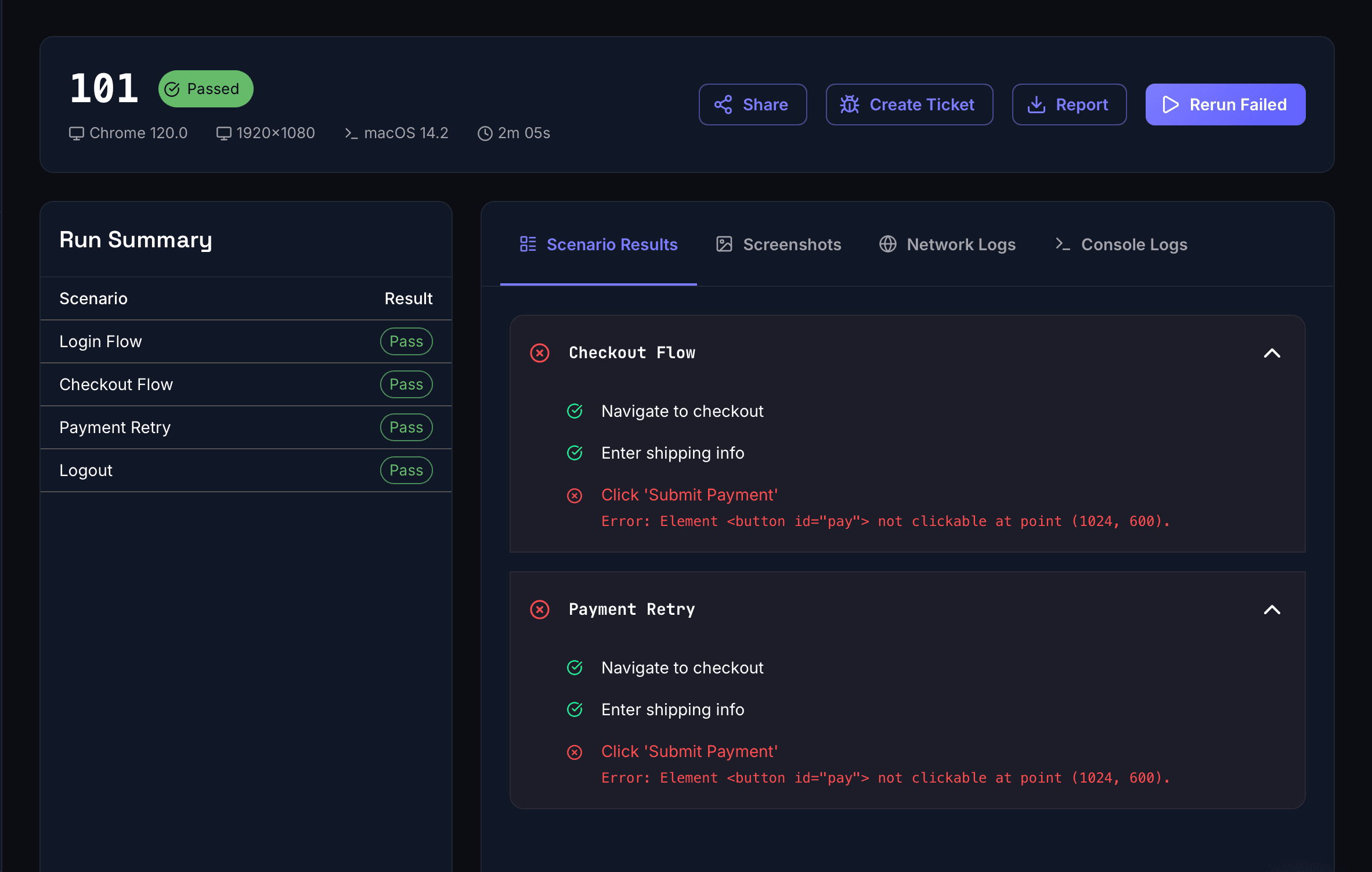Click the Rerun Failed button
The image size is (1372, 872).
tap(1225, 105)
